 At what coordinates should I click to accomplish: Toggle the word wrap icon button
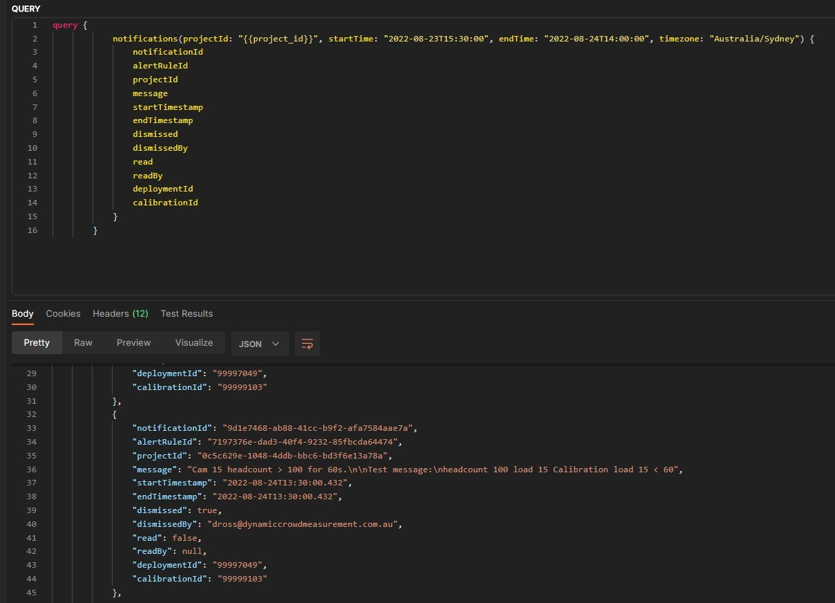[x=307, y=344]
